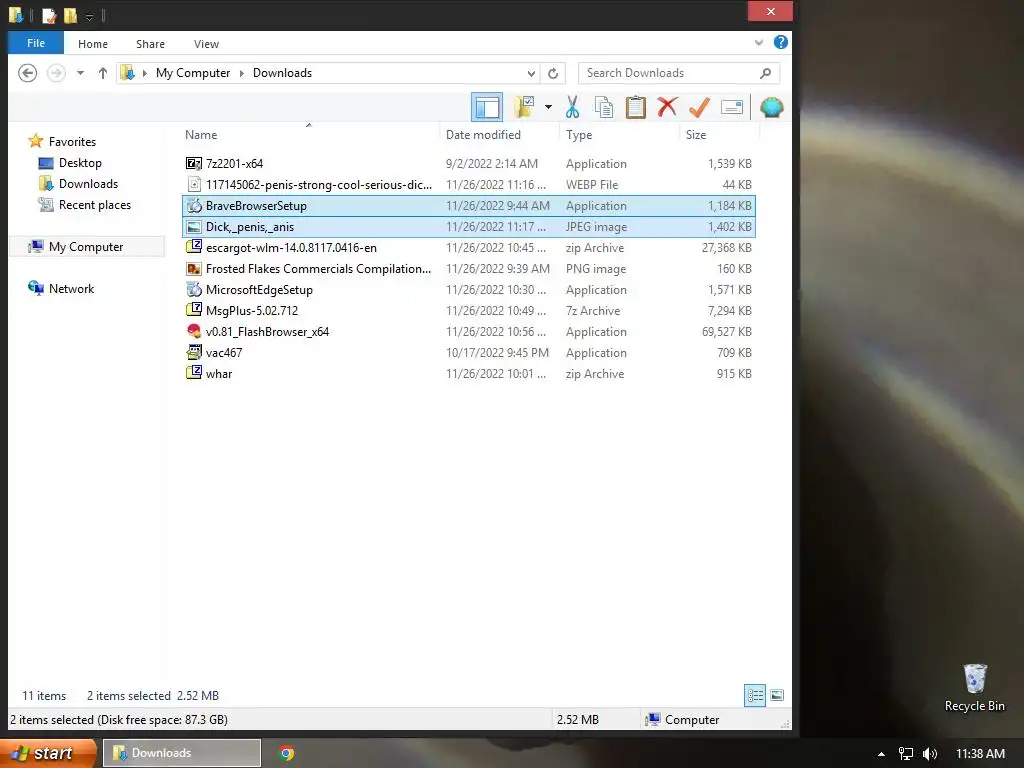This screenshot has height=768, width=1024.
Task: Open Downloads in the Favorites list
Action: (78, 184)
